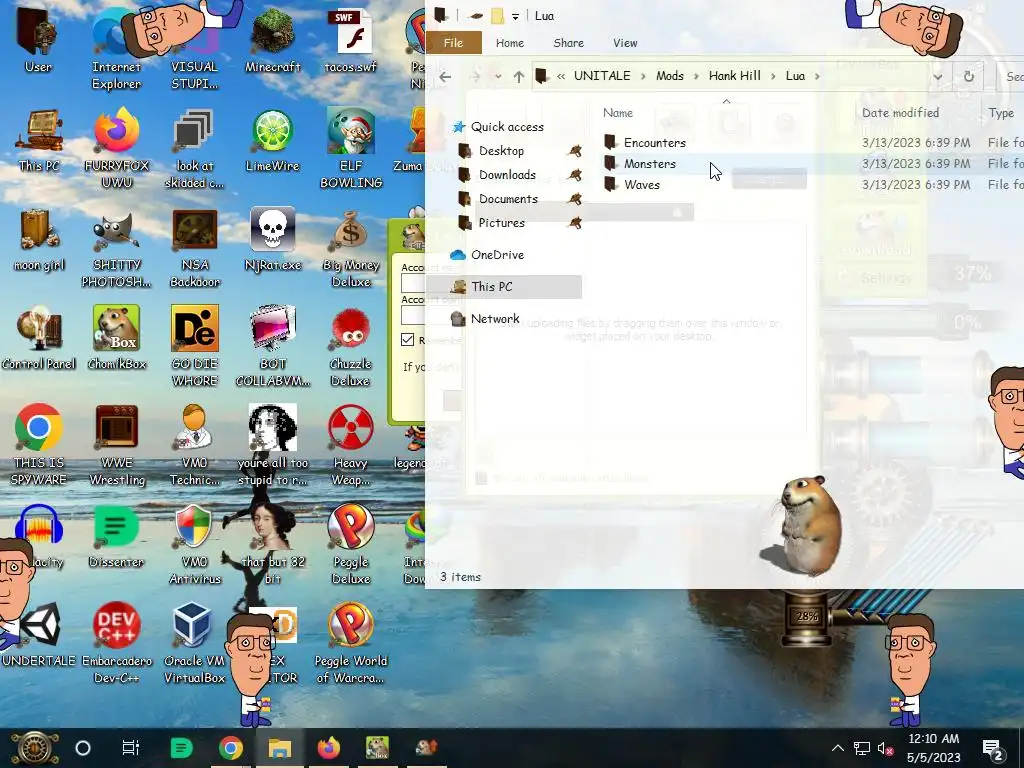
Task: Launch Heavy Weapon desktop shortcut
Action: (x=351, y=445)
